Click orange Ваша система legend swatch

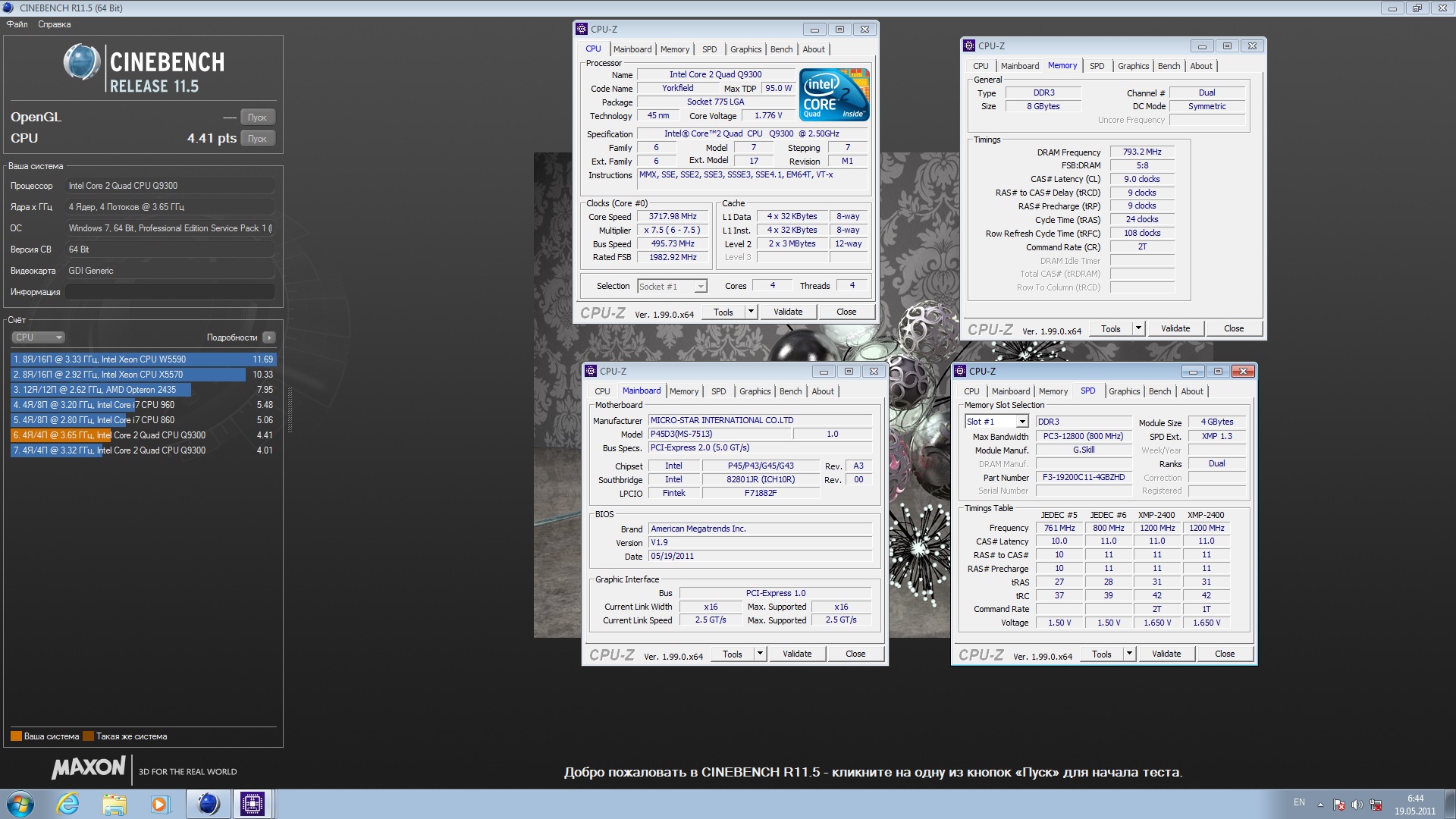(x=16, y=736)
